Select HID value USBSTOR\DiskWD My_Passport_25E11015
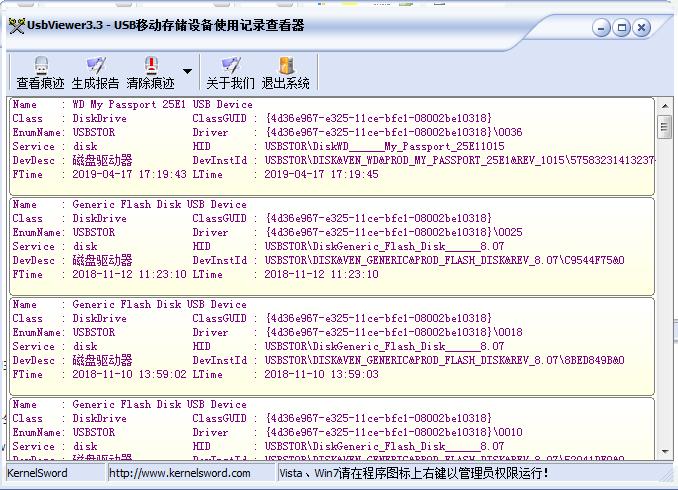This screenshot has width=678, height=490. tap(384, 146)
